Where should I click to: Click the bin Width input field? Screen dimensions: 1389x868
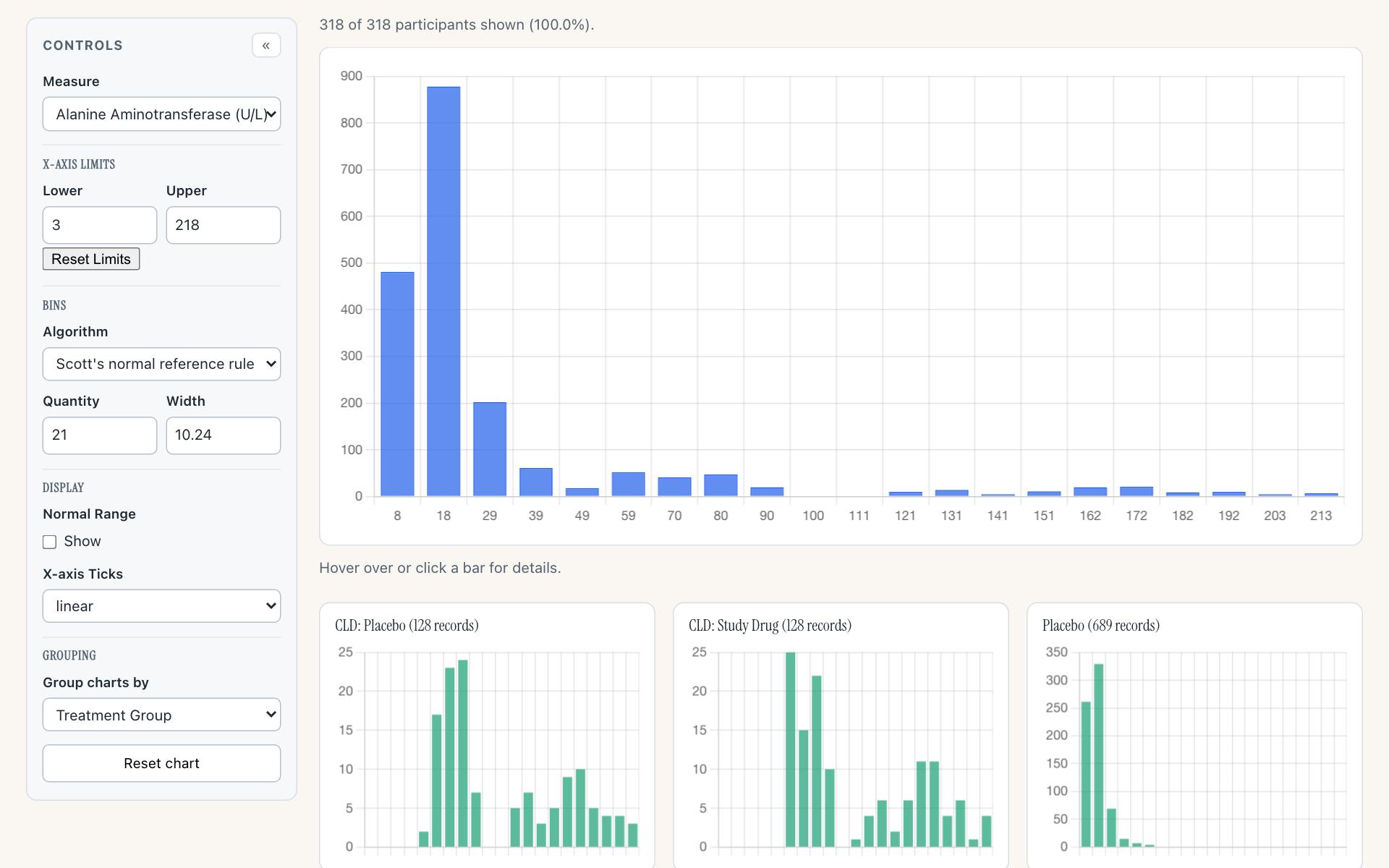click(224, 435)
